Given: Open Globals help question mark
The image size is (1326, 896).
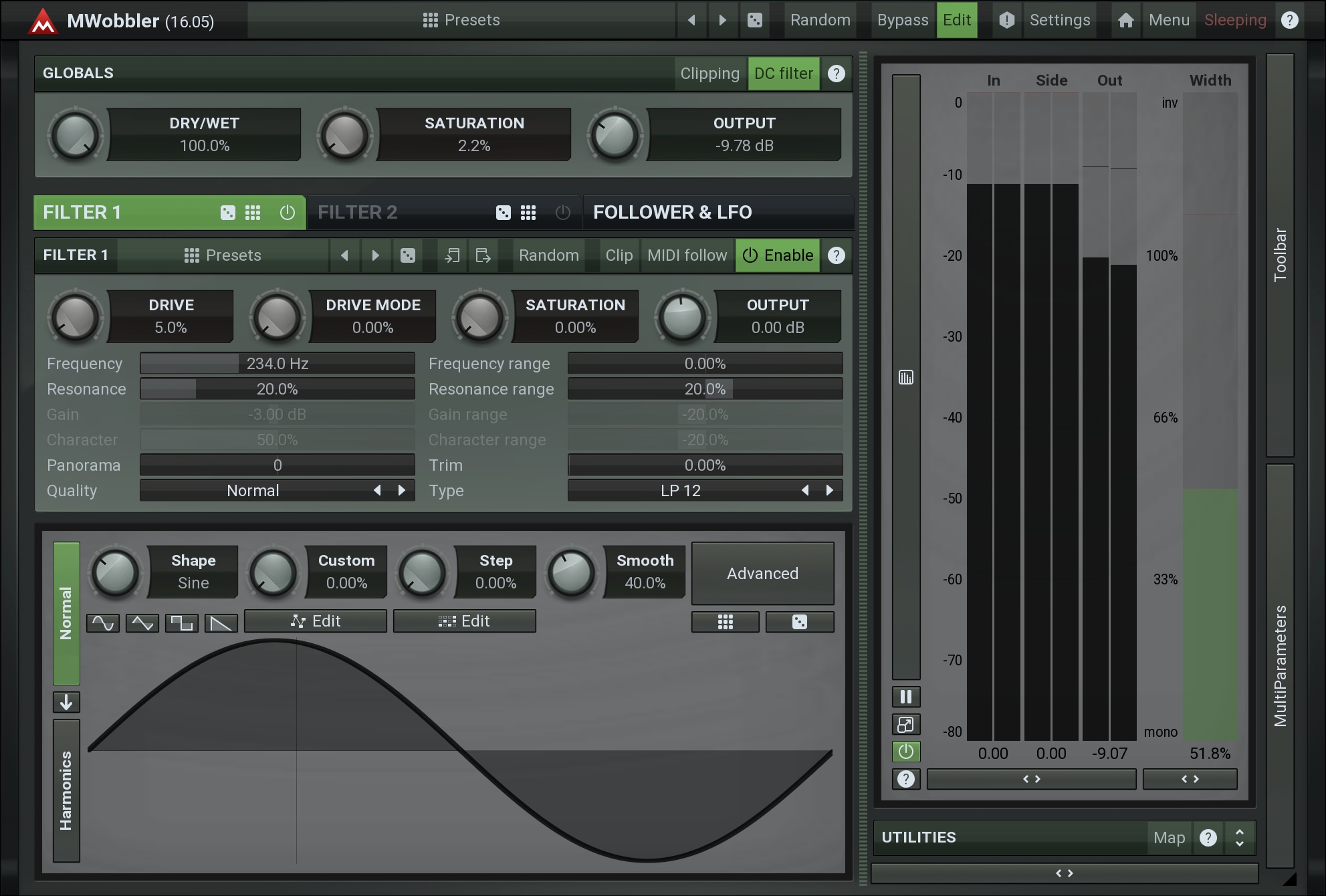Looking at the screenshot, I should 837,74.
